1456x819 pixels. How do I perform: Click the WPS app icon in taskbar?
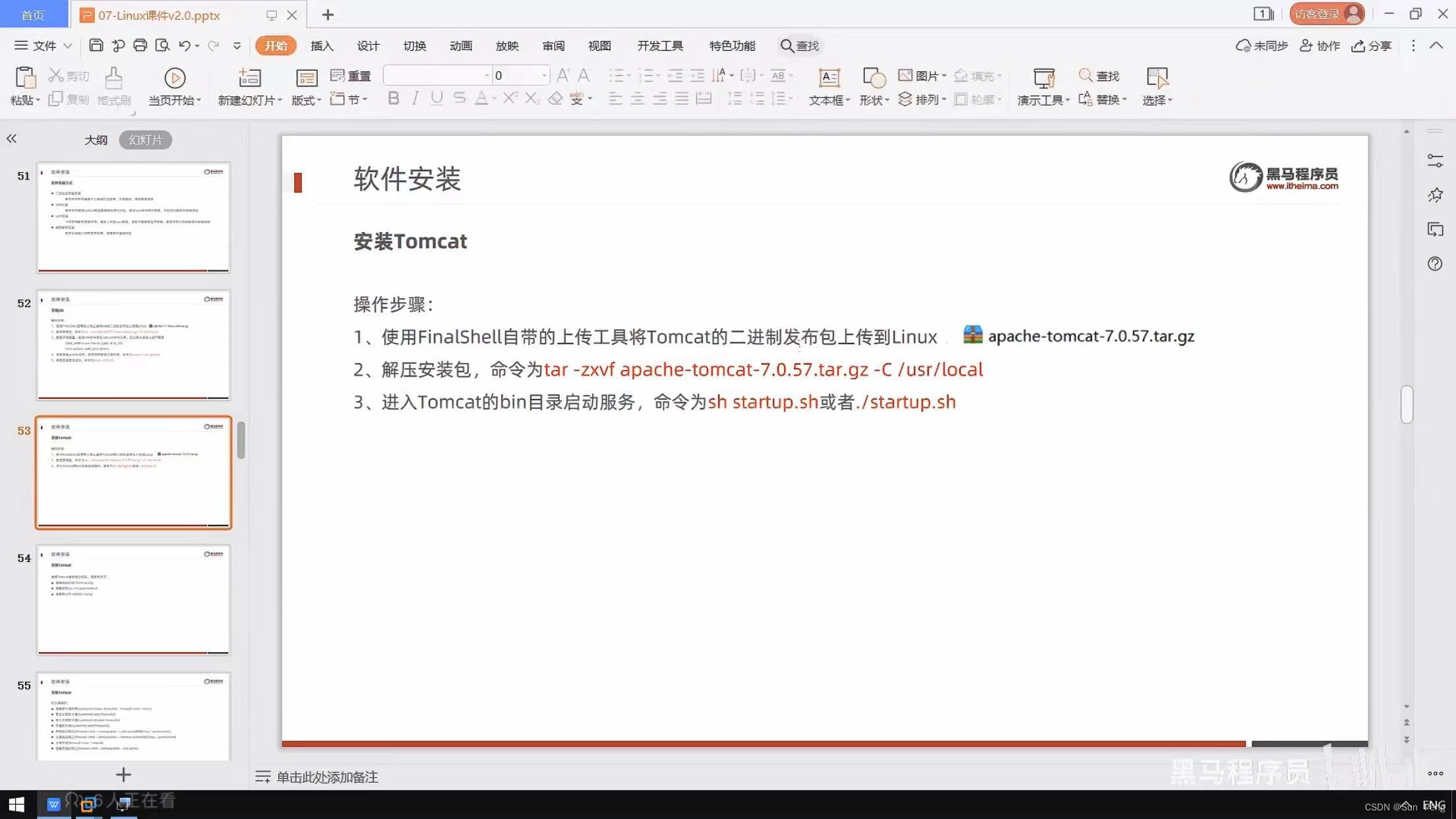tap(54, 804)
